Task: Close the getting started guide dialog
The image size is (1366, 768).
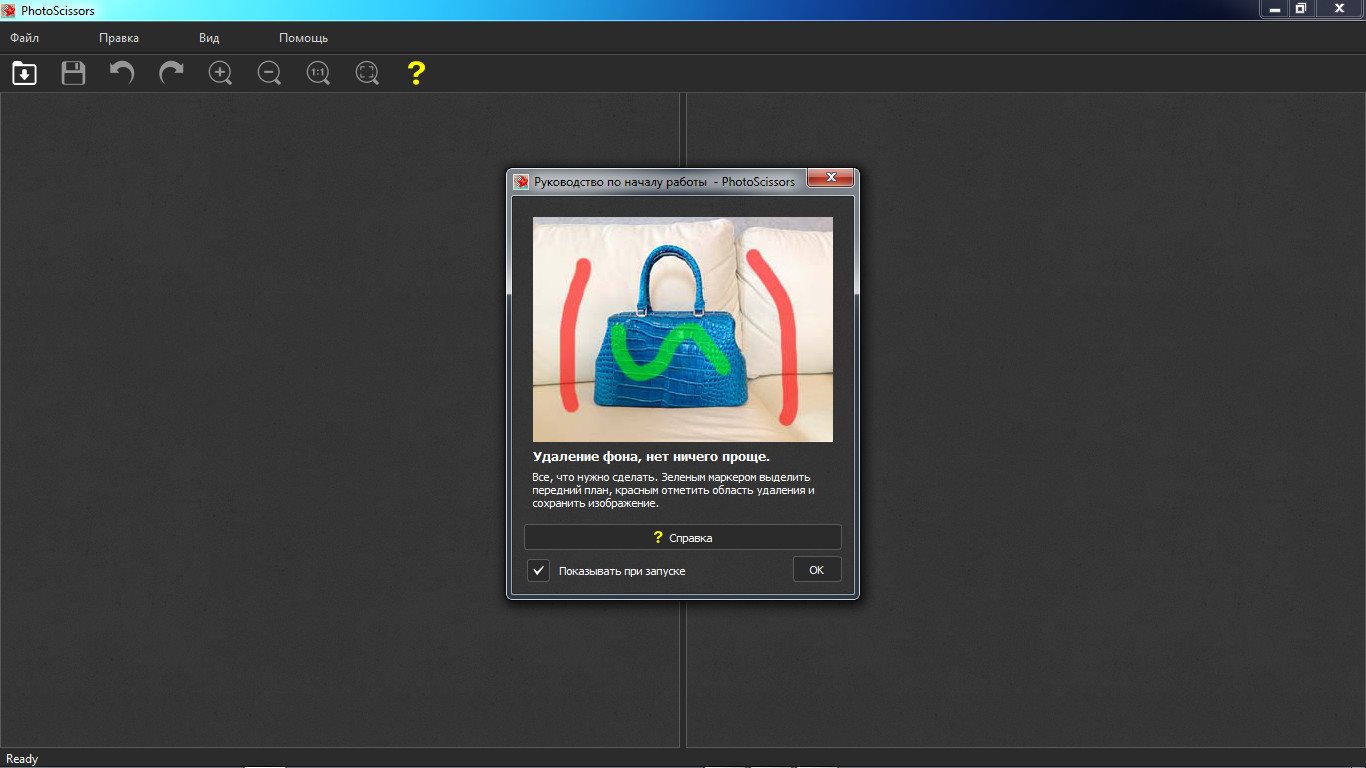Action: pyautogui.click(x=829, y=179)
